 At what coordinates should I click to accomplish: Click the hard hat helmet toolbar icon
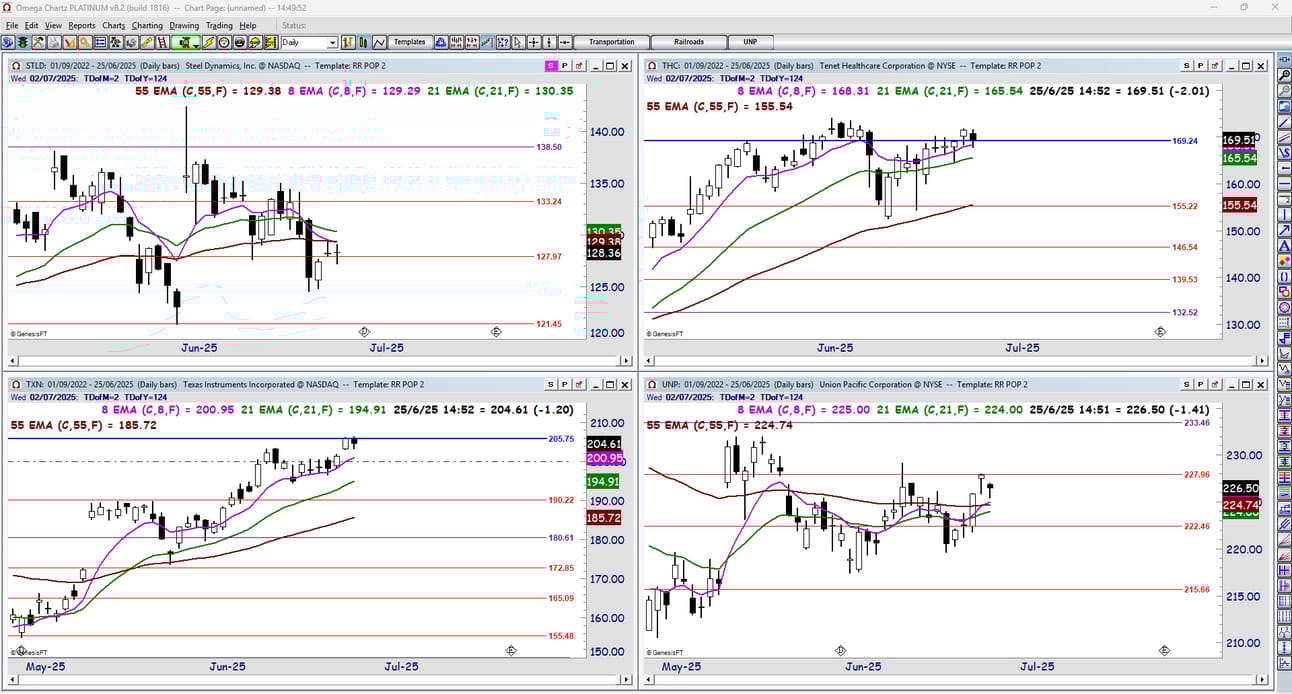coord(255,43)
